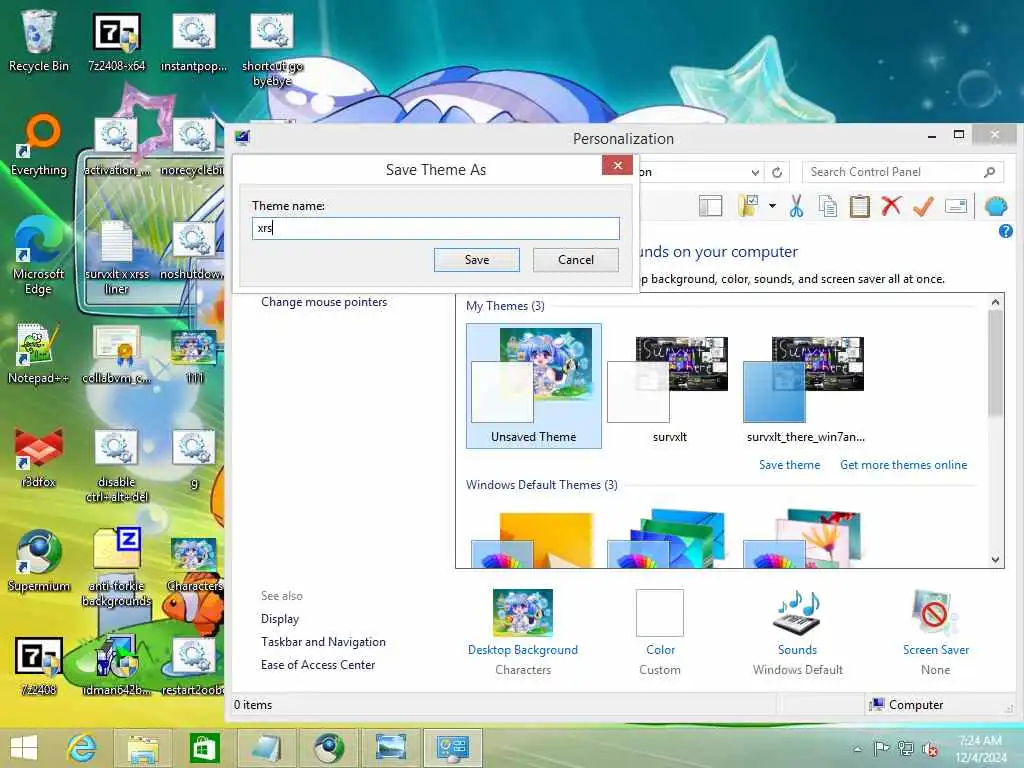Select the Notepad++ desktop shortcut

[x=38, y=353]
